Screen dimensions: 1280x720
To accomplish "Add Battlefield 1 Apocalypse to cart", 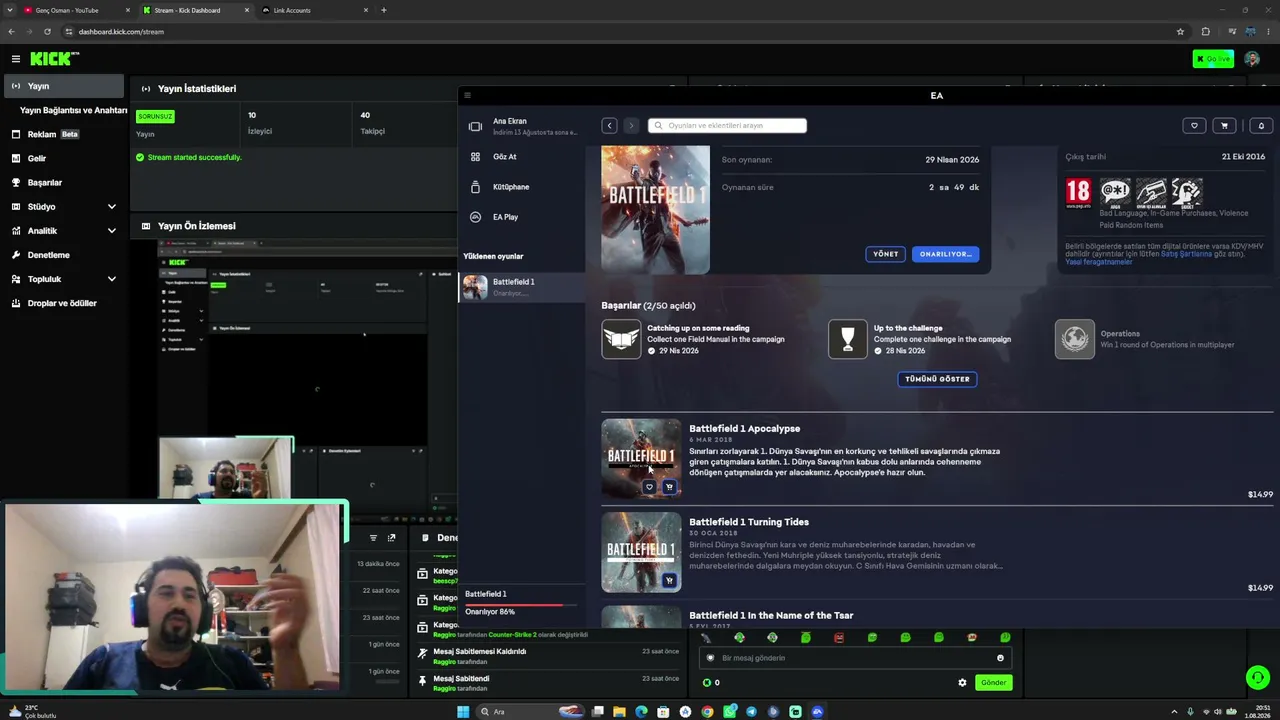I will pyautogui.click(x=669, y=487).
